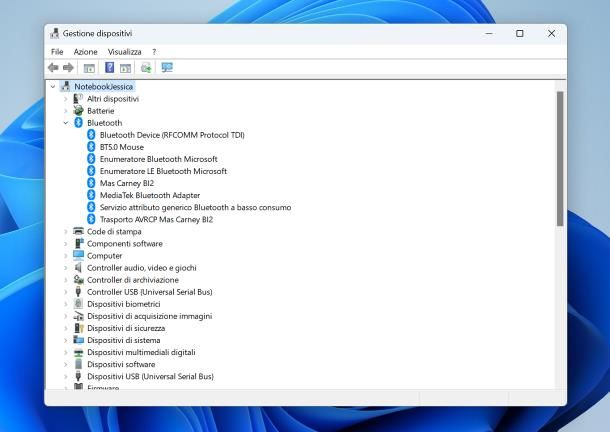This screenshot has width=610, height=432.
Task: Expand Controller USB (Universal Serial Bus)
Action: pos(66,292)
